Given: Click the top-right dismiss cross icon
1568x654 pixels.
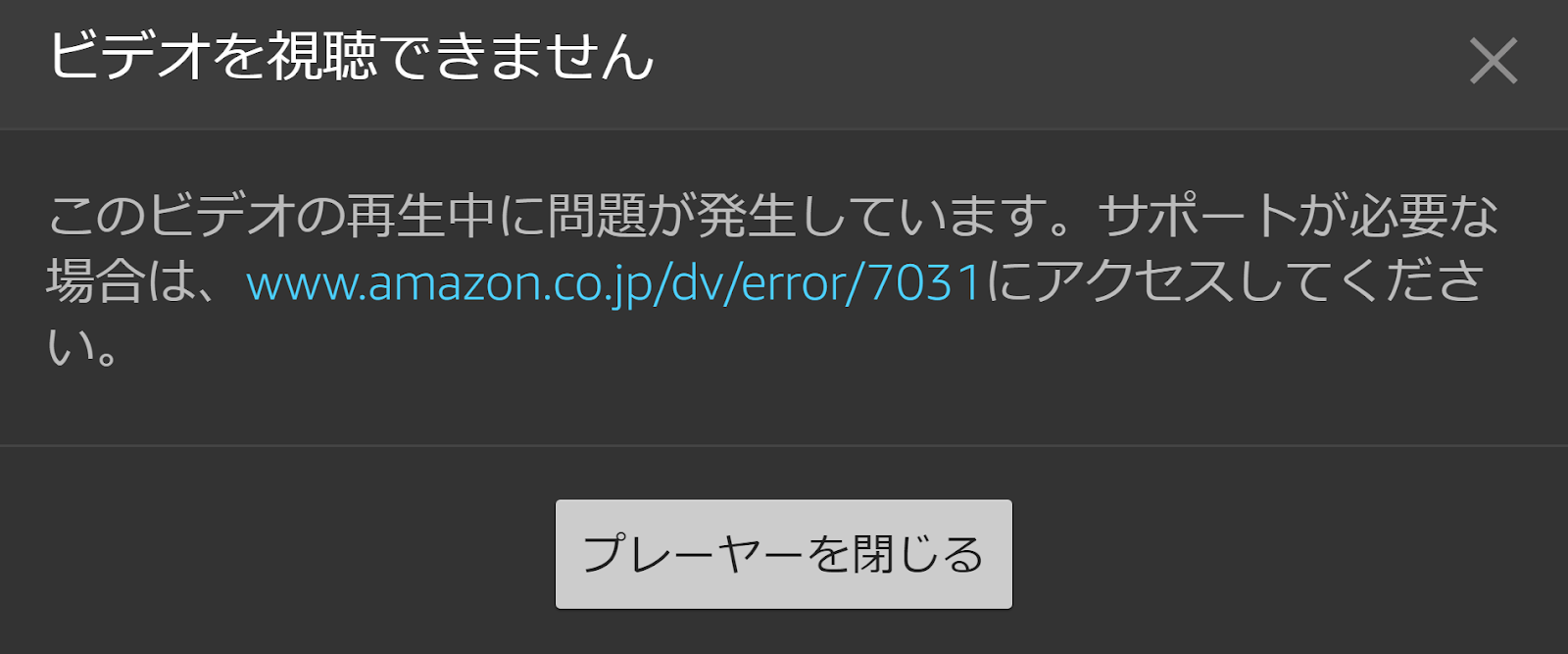Looking at the screenshot, I should (1494, 61).
